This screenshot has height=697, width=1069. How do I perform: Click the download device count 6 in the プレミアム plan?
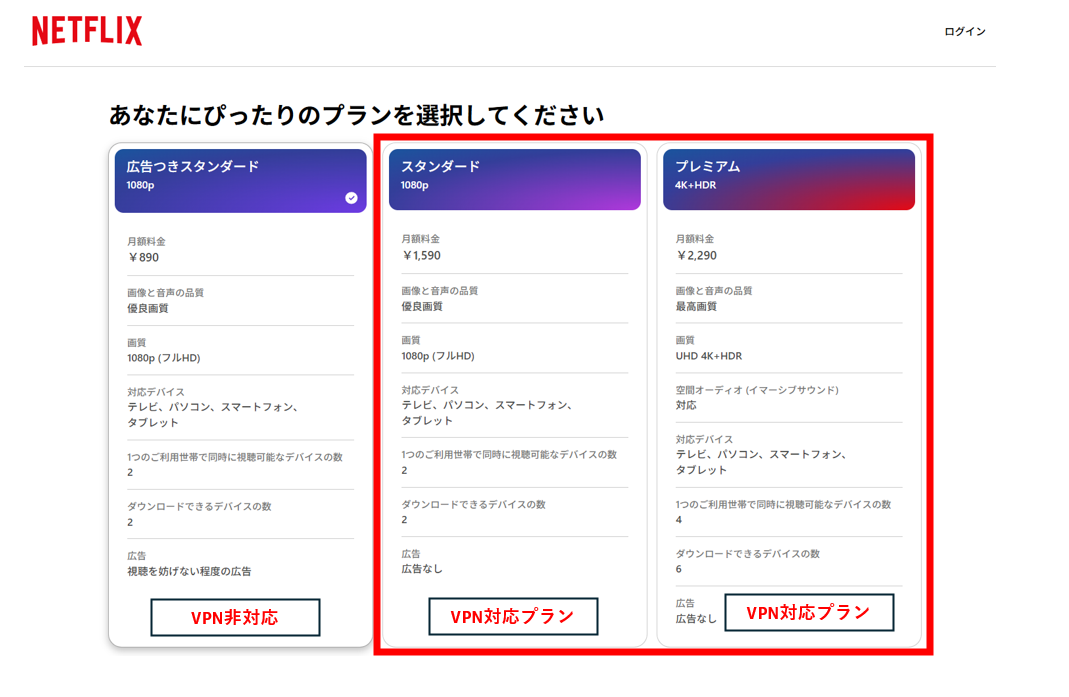pyautogui.click(x=679, y=569)
